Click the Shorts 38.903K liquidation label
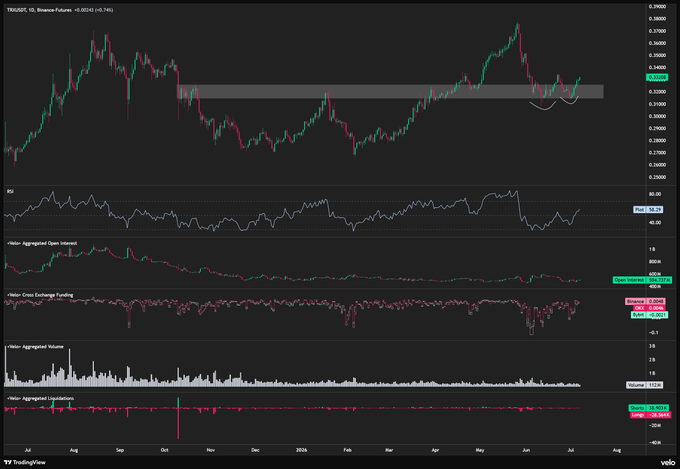This screenshot has height=469, width=680. (x=649, y=408)
